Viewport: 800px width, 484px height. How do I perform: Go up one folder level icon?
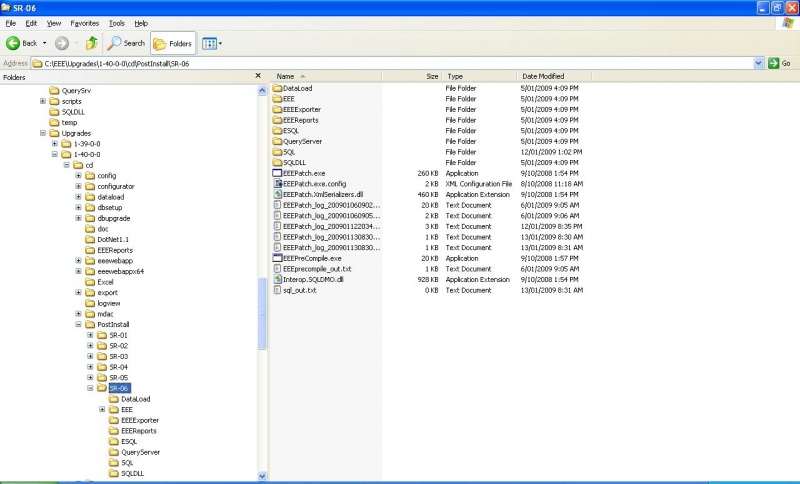point(91,43)
